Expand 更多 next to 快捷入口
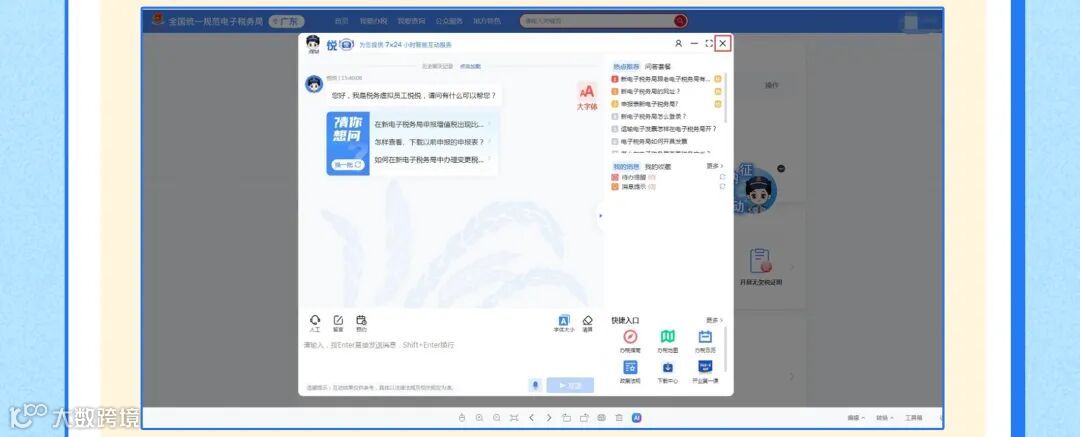The image size is (1080, 437). 714,321
